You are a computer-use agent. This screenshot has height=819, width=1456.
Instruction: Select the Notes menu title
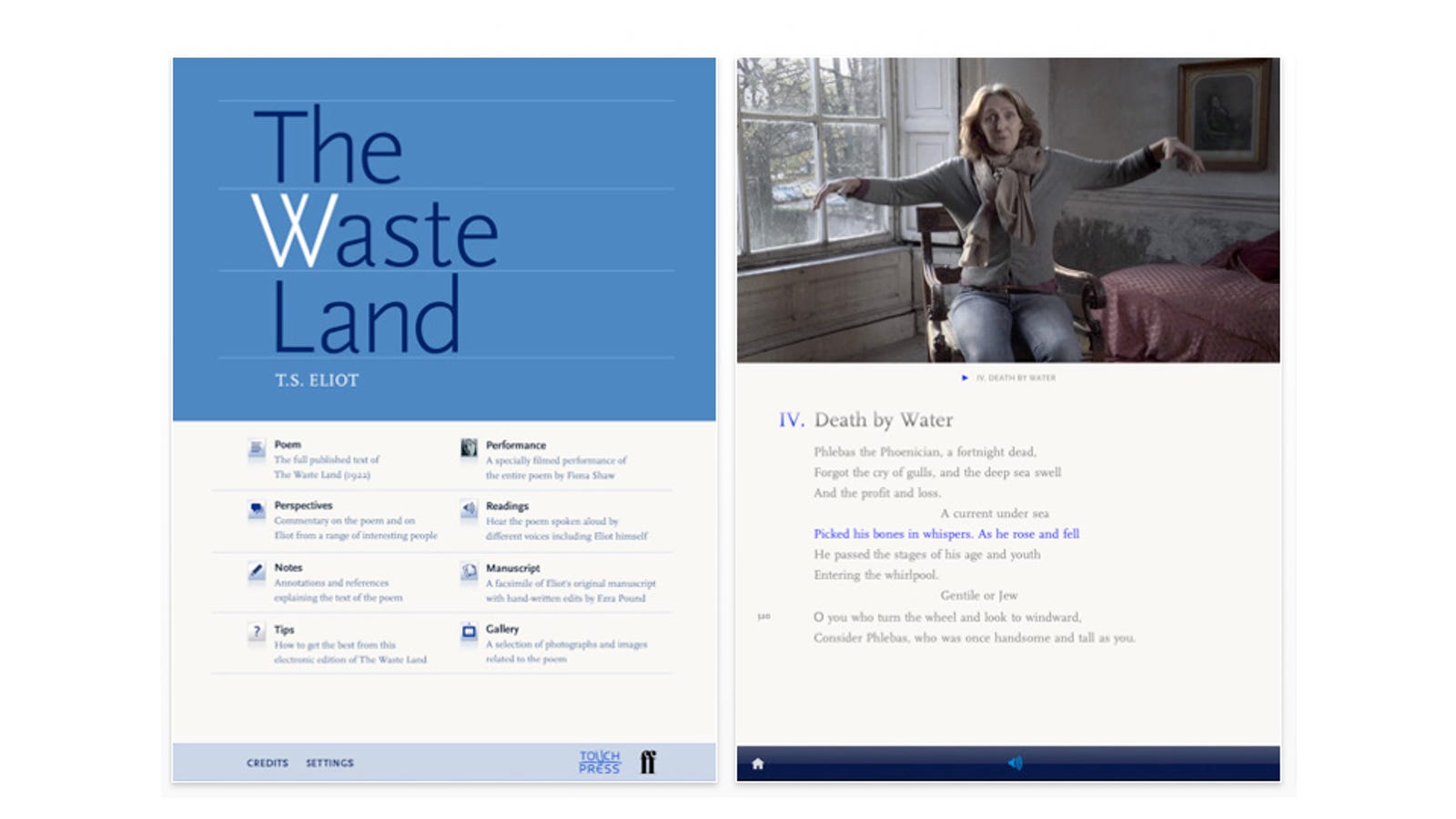coord(288,568)
